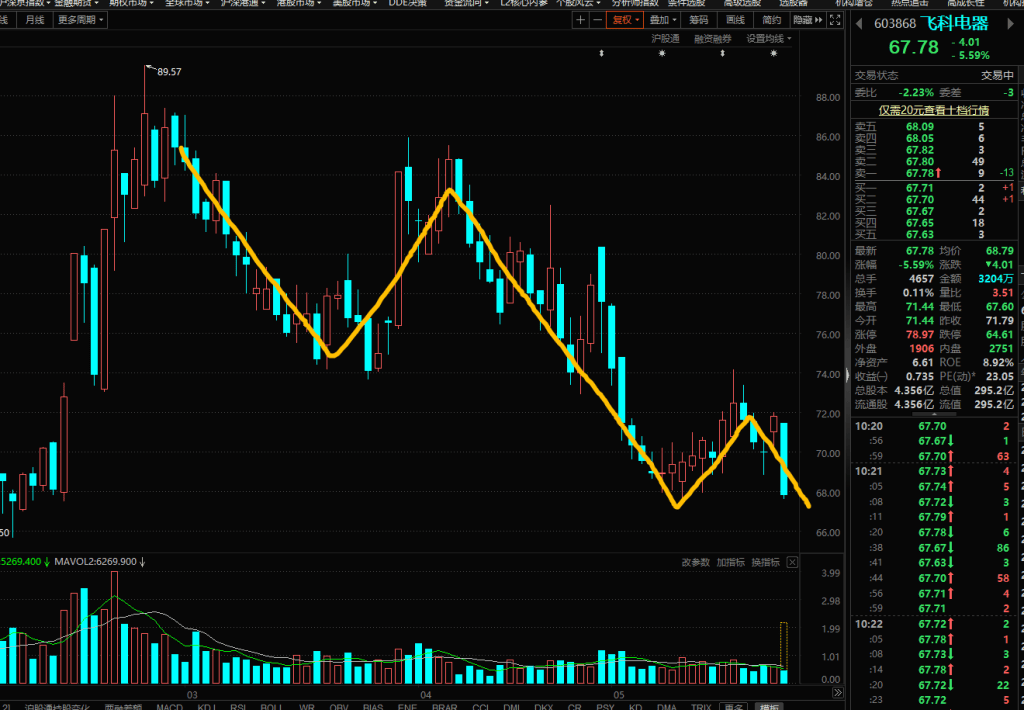Select the RSI indicator tab
Viewport: 1024px width, 710px height.
tap(238, 706)
